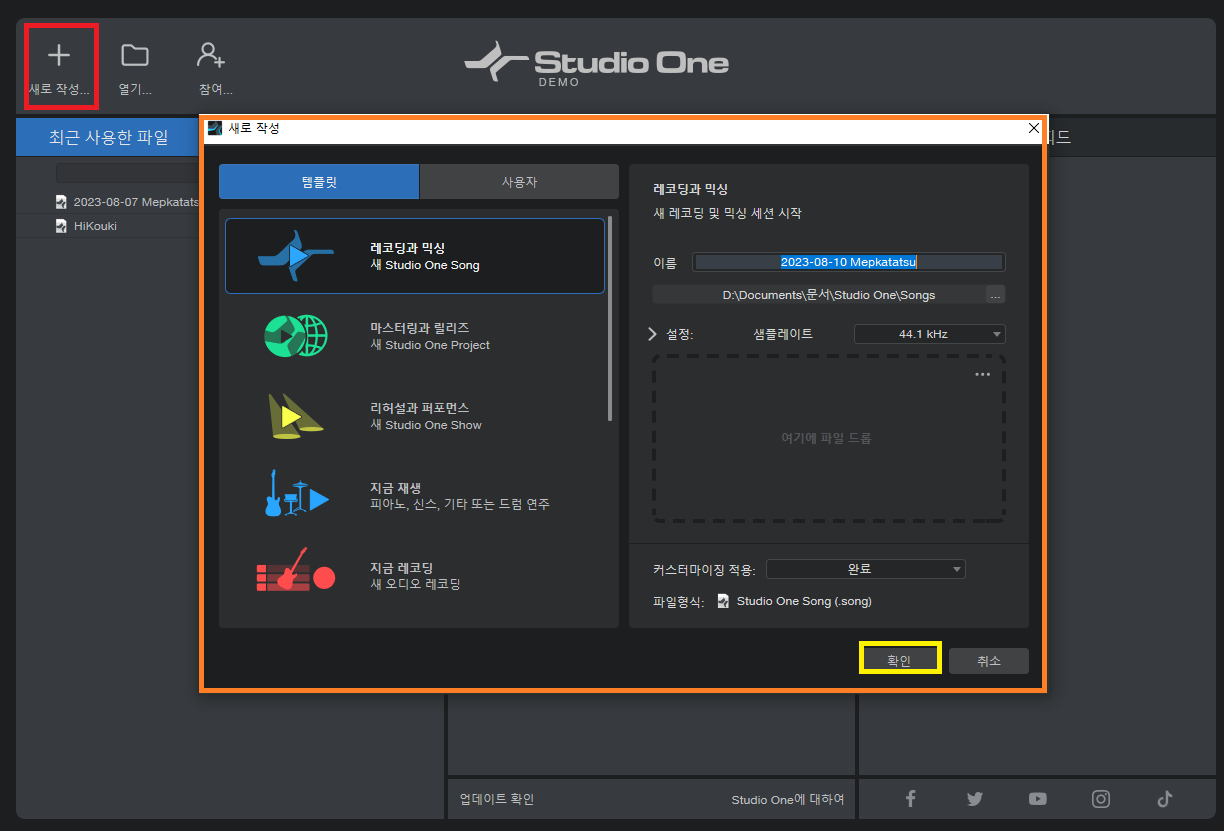Click three-dots menu in file drop area
Screen dimensions: 1224x831
click(982, 374)
